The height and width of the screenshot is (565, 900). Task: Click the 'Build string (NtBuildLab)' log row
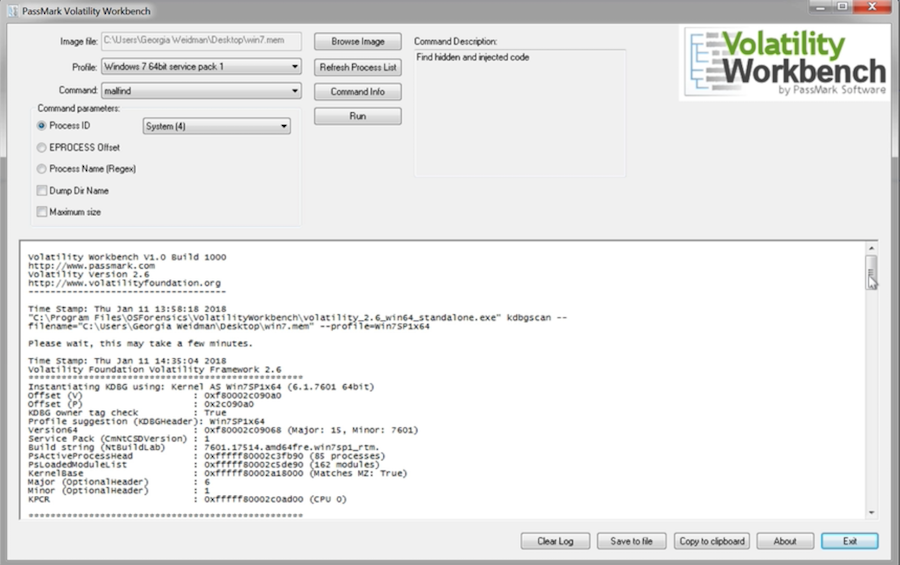204,447
